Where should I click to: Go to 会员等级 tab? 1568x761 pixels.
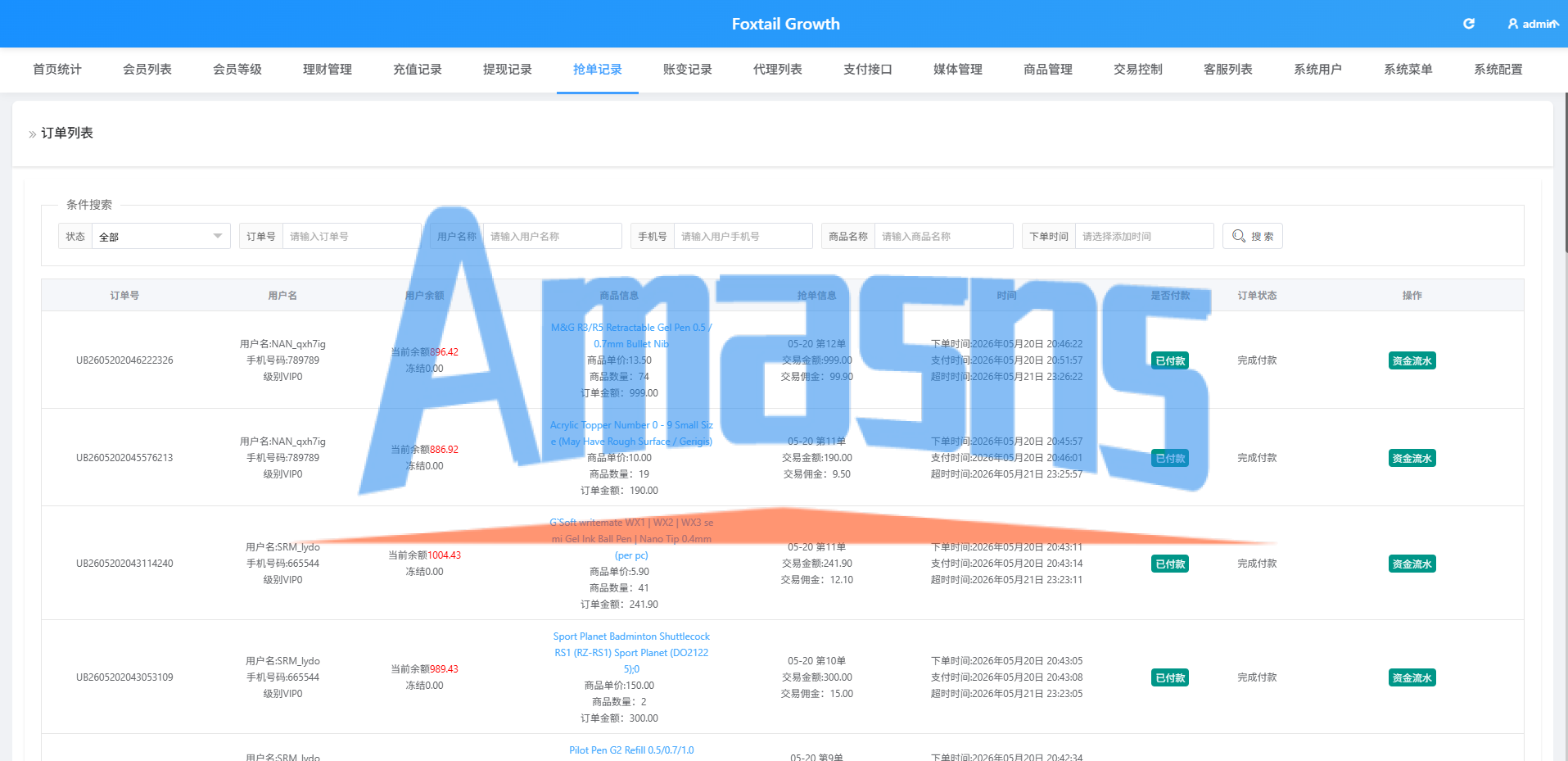click(x=237, y=70)
